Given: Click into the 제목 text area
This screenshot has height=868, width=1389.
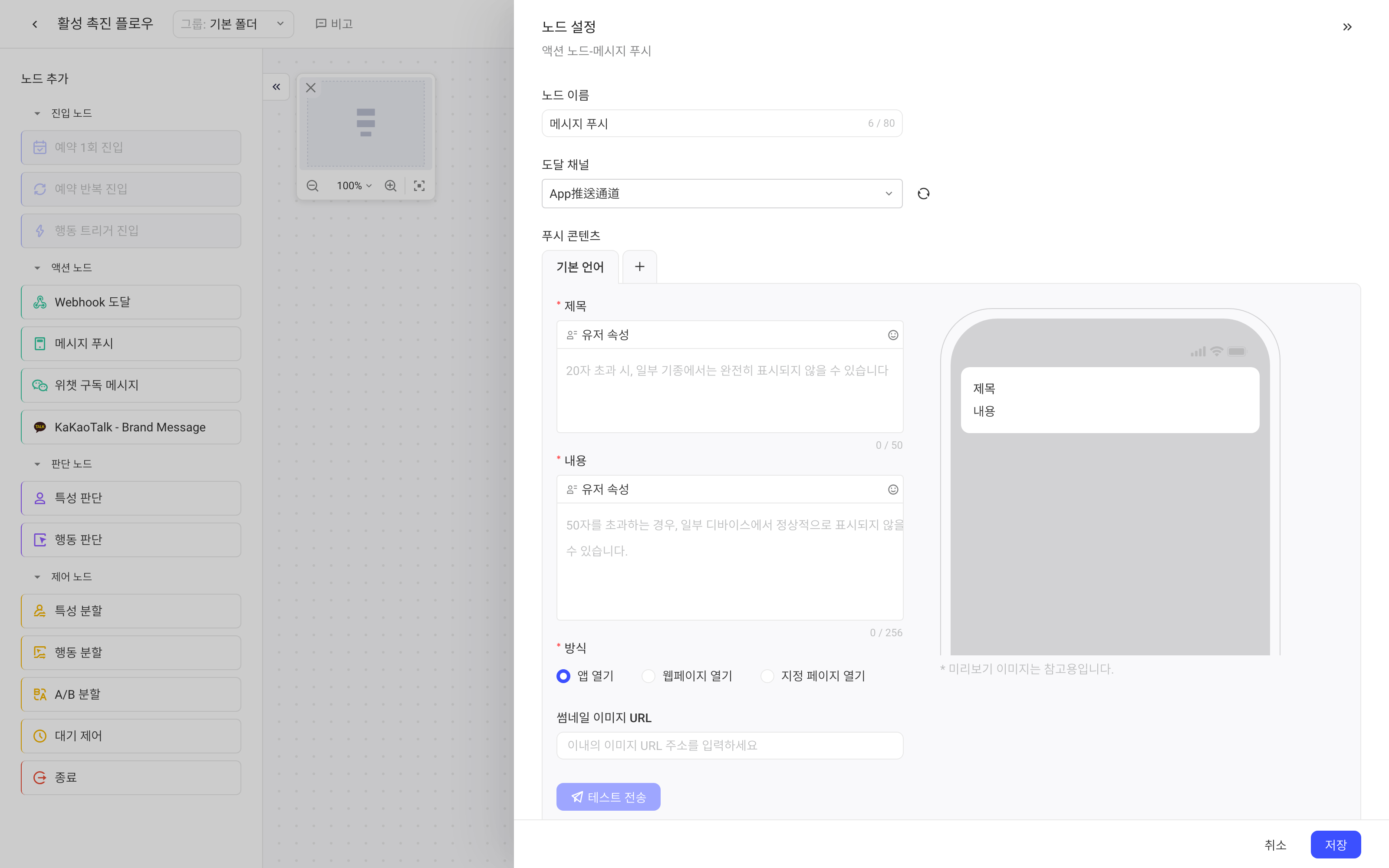Looking at the screenshot, I should click(730, 390).
